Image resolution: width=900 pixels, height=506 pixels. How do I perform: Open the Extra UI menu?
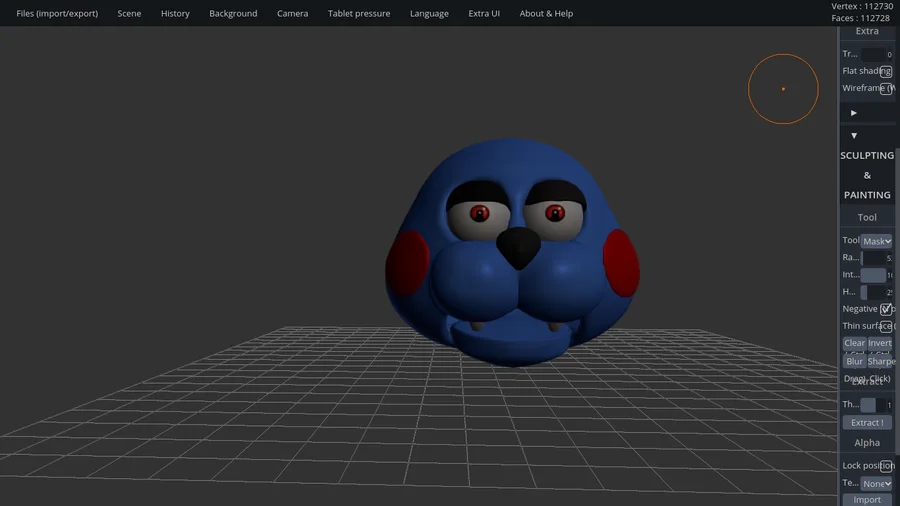484,13
